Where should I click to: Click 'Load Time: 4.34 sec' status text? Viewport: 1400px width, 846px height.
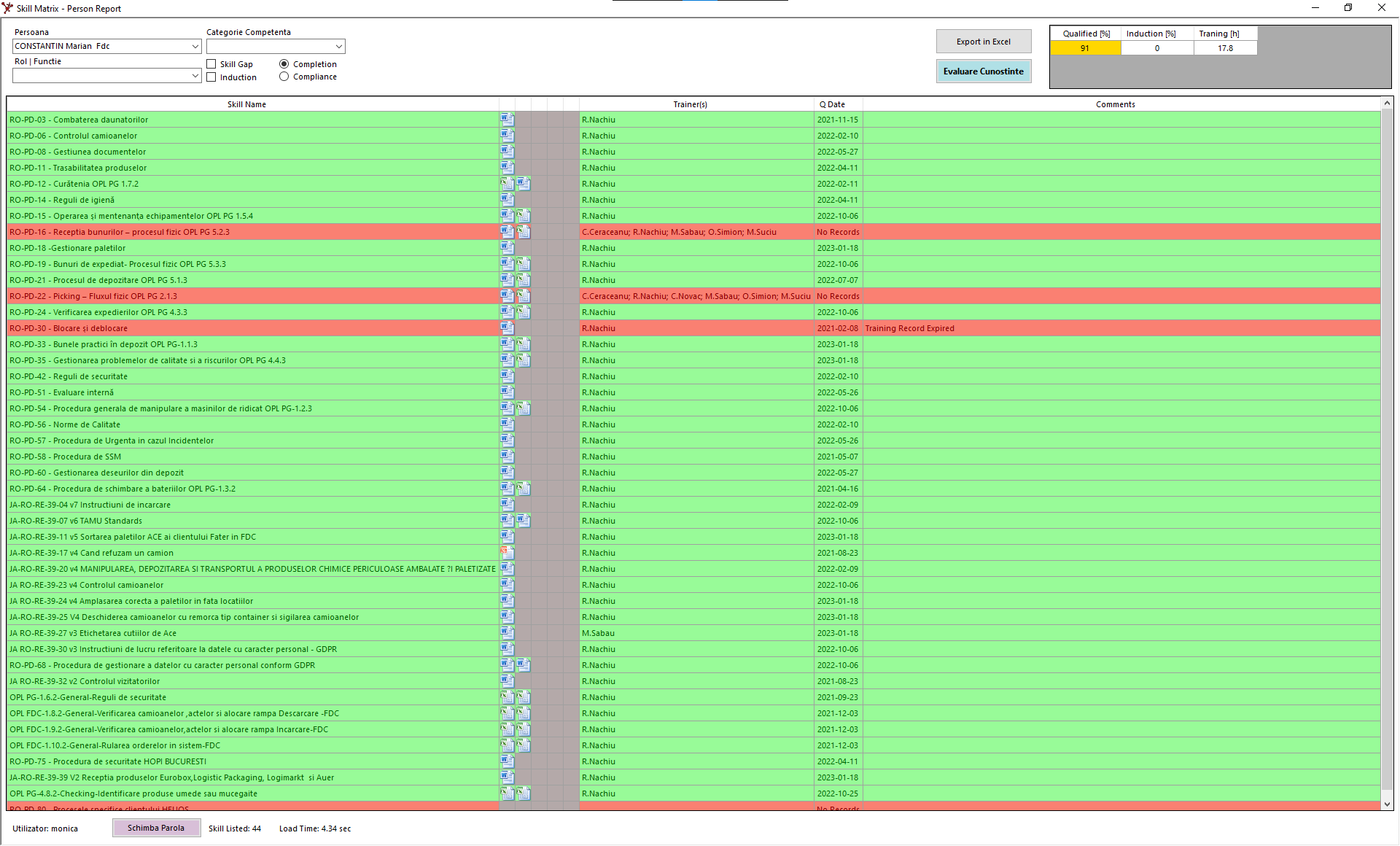pos(315,828)
